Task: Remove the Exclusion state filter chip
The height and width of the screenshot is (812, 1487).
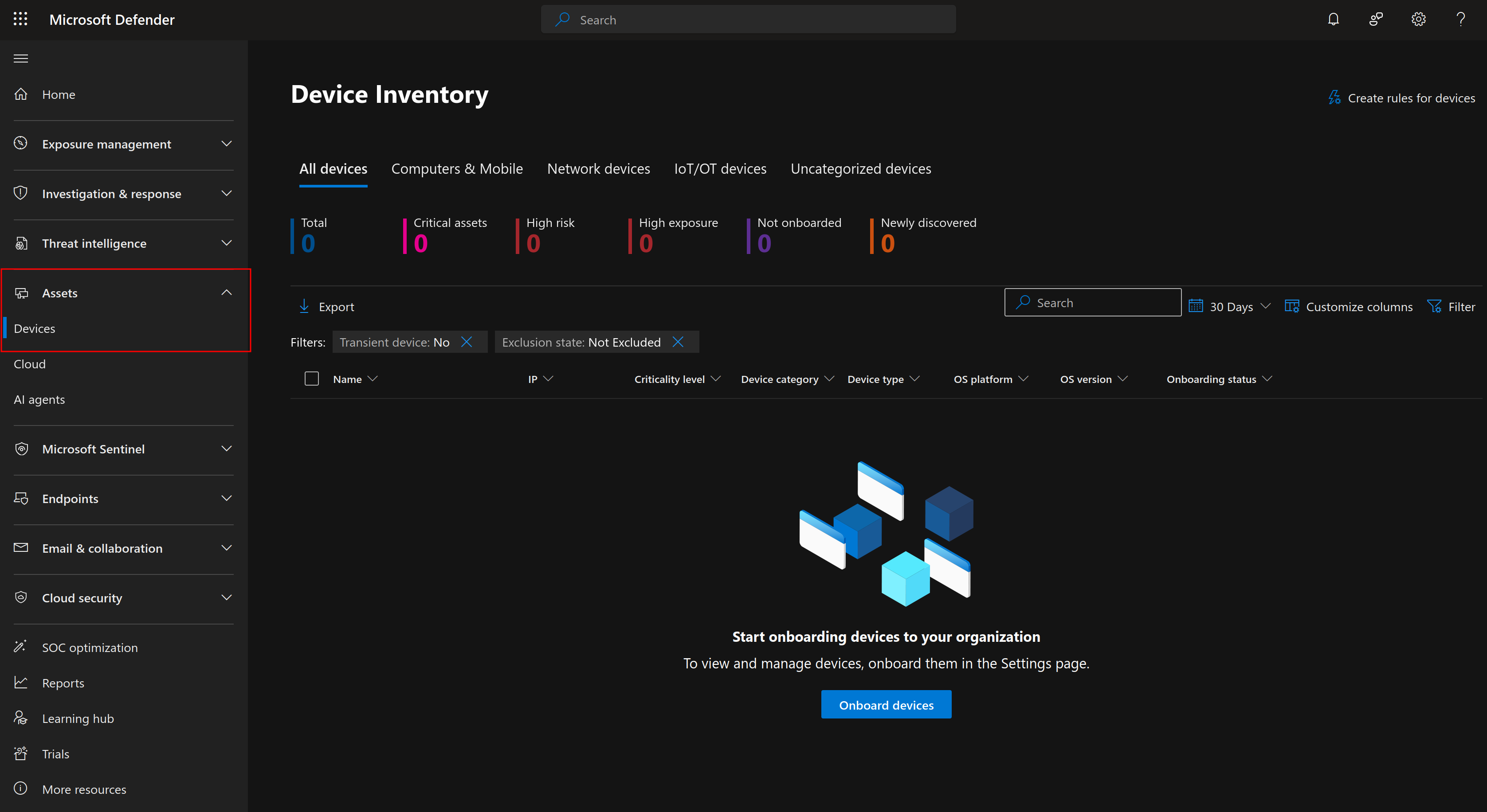Action: pos(678,342)
